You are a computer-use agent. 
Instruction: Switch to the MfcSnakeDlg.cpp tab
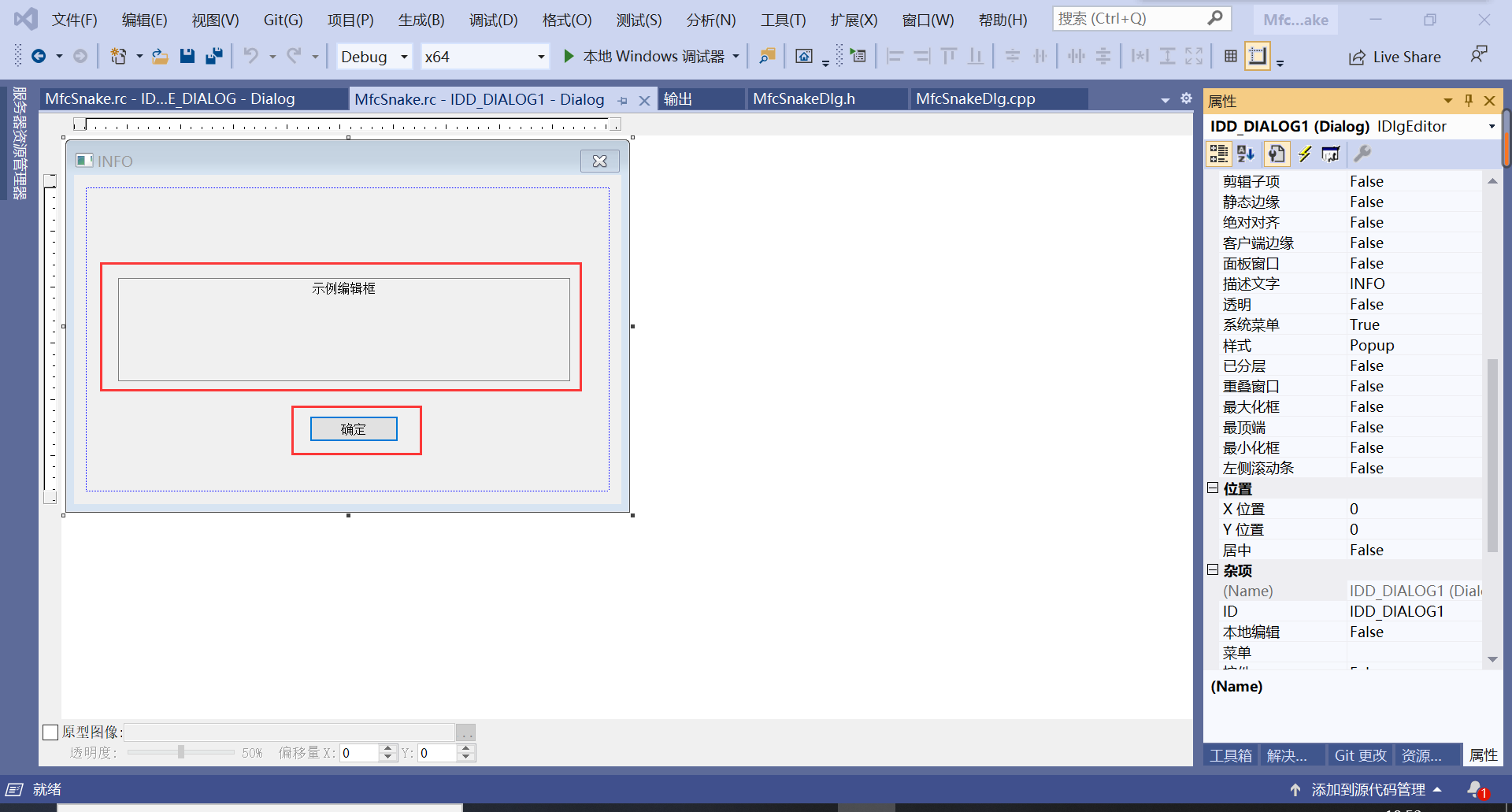click(976, 98)
